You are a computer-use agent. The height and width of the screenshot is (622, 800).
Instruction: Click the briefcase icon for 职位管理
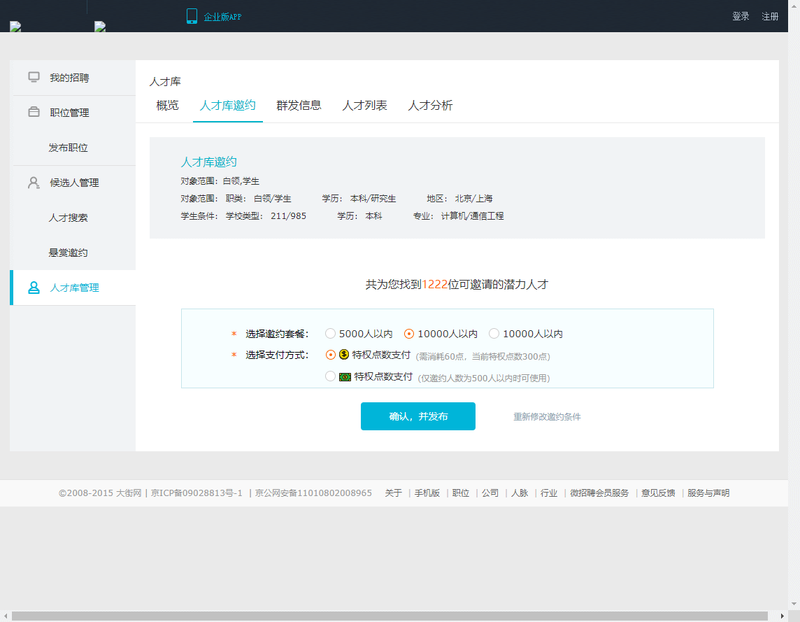coord(34,112)
